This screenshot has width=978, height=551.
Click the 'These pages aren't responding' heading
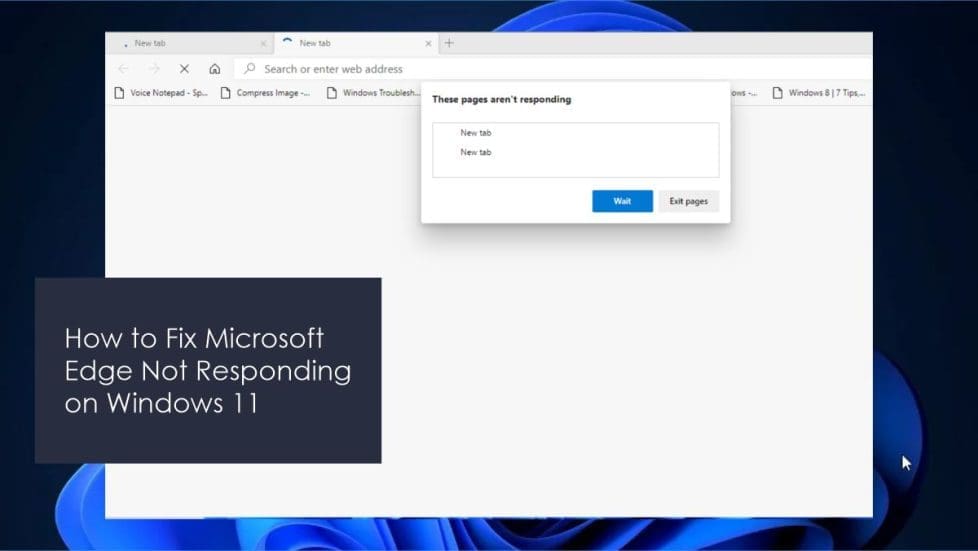501,99
